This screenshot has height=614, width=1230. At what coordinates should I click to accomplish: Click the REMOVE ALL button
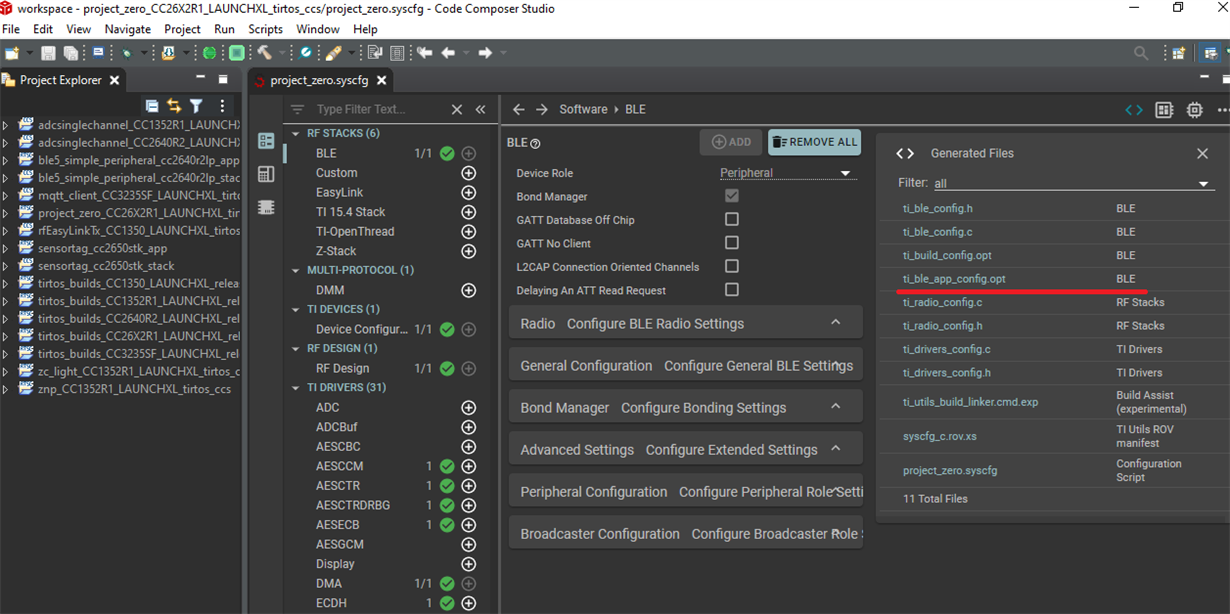coord(815,142)
